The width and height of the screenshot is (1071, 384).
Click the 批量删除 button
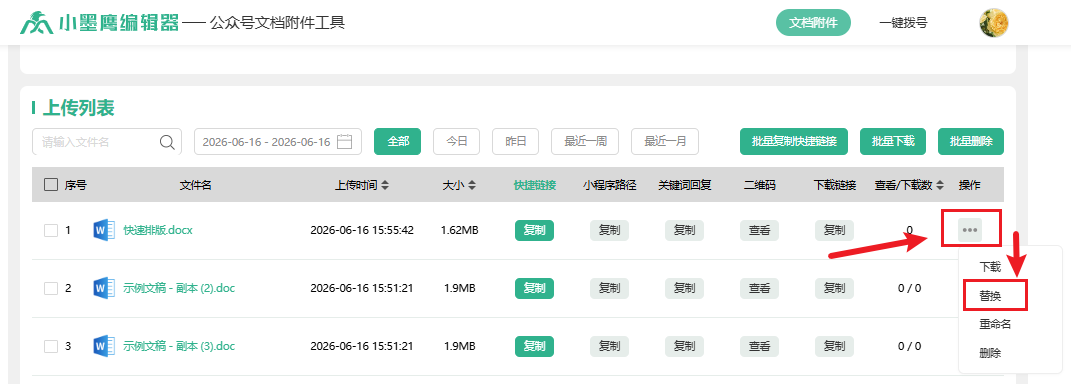(971, 141)
